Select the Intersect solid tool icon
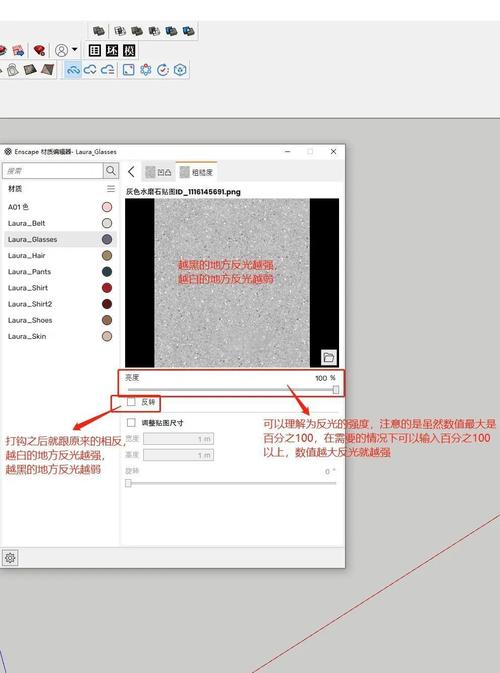Image resolution: width=500 pixels, height=673 pixels. pyautogui.click(x=120, y=31)
